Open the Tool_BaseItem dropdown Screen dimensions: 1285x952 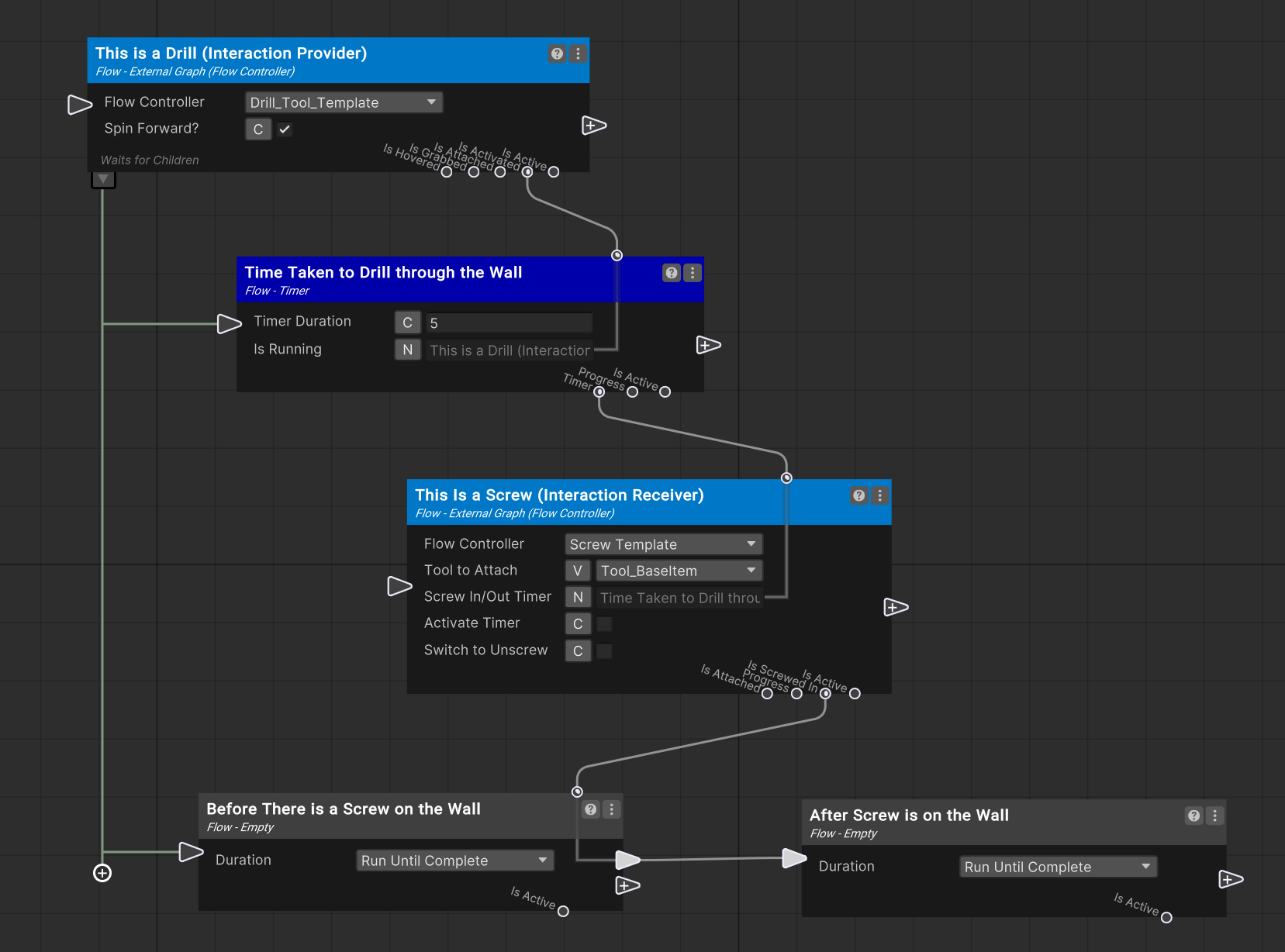tap(678, 571)
